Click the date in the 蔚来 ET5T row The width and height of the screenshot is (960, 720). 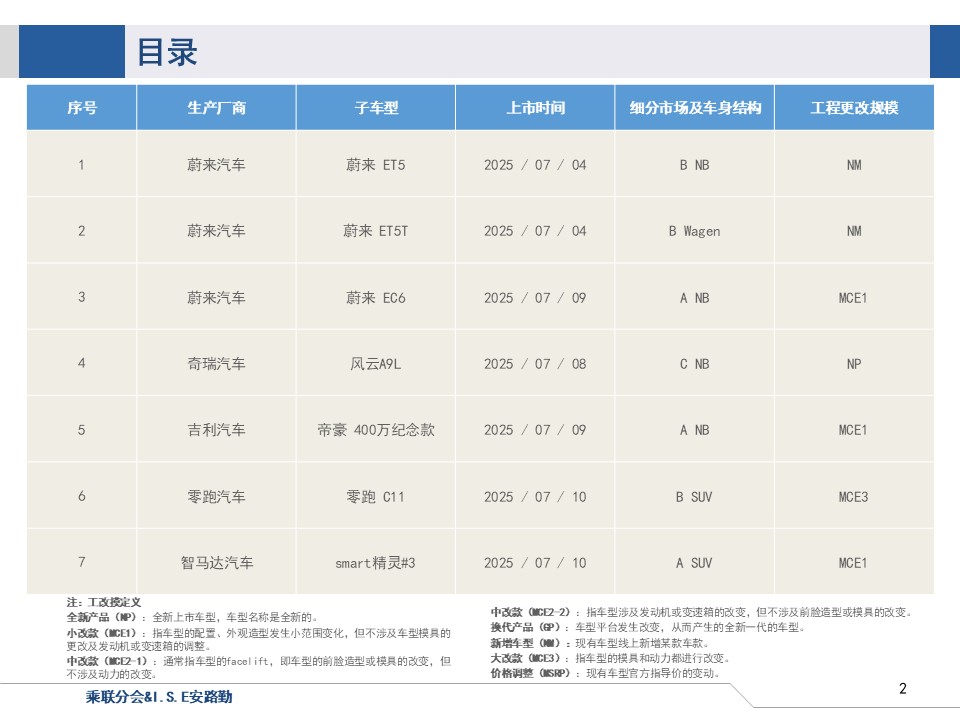[535, 231]
